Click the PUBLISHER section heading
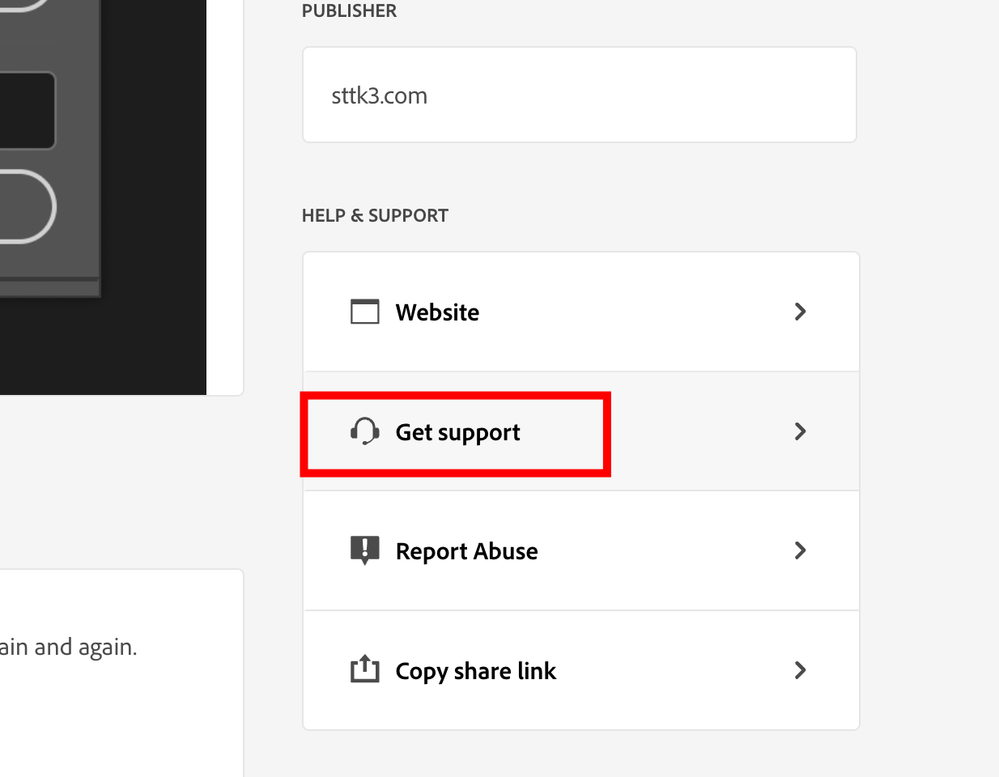The width and height of the screenshot is (999, 777). click(349, 11)
